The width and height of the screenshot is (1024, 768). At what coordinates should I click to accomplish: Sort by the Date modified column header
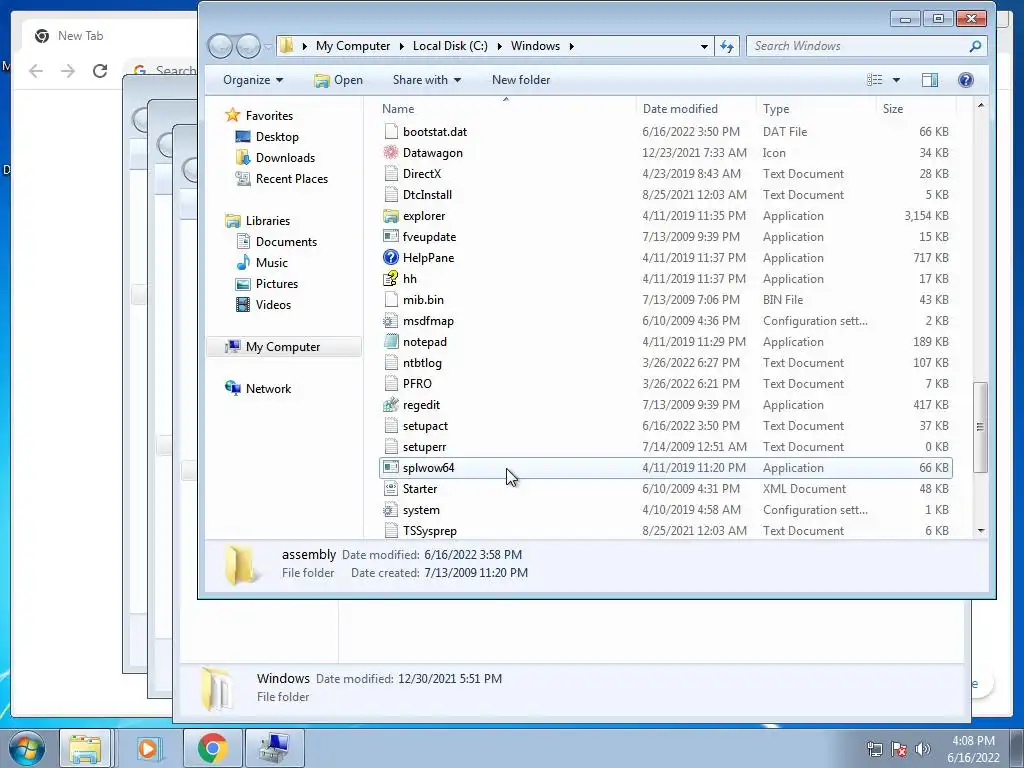696,109
